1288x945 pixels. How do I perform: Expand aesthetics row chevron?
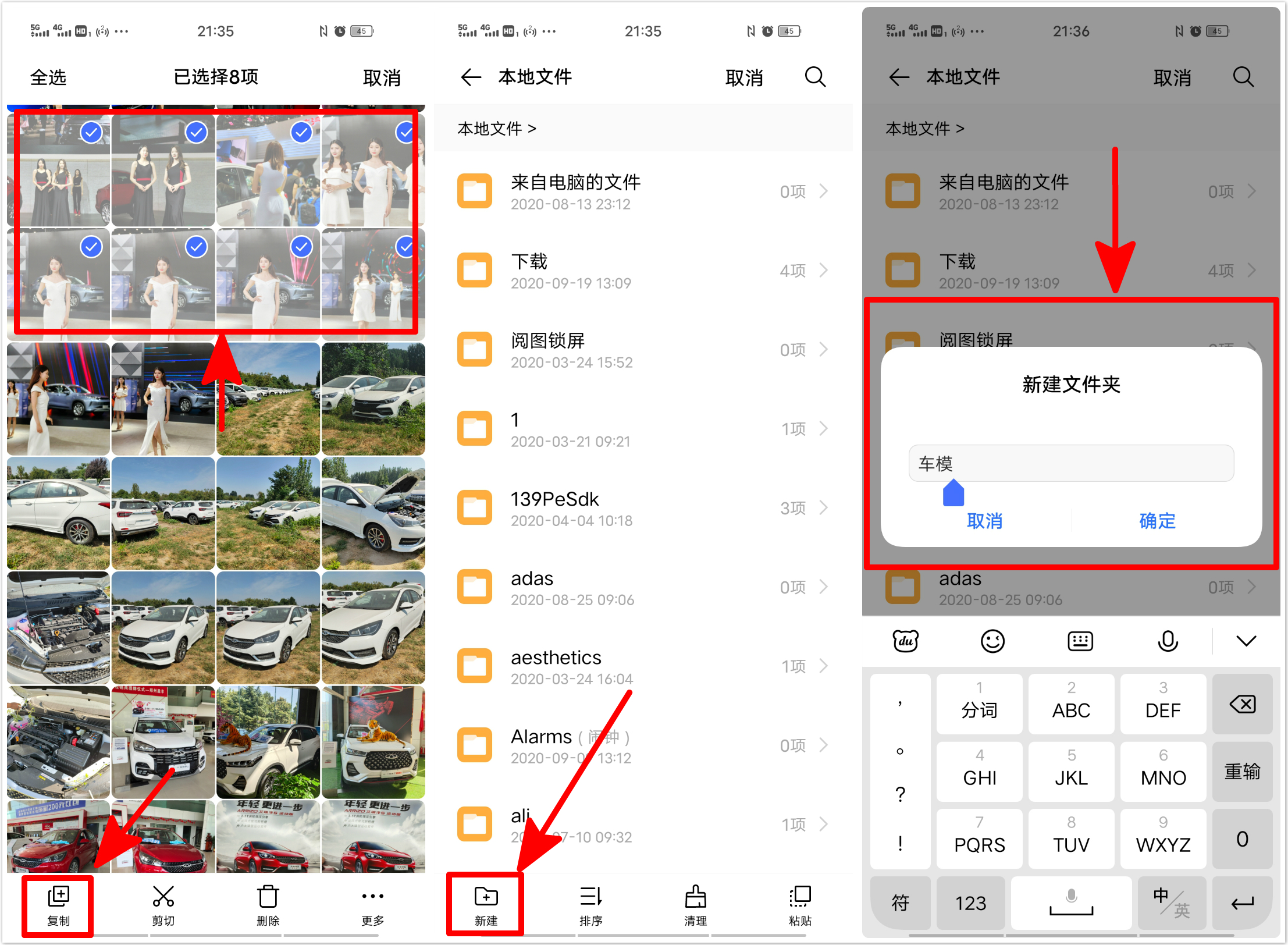point(823,666)
